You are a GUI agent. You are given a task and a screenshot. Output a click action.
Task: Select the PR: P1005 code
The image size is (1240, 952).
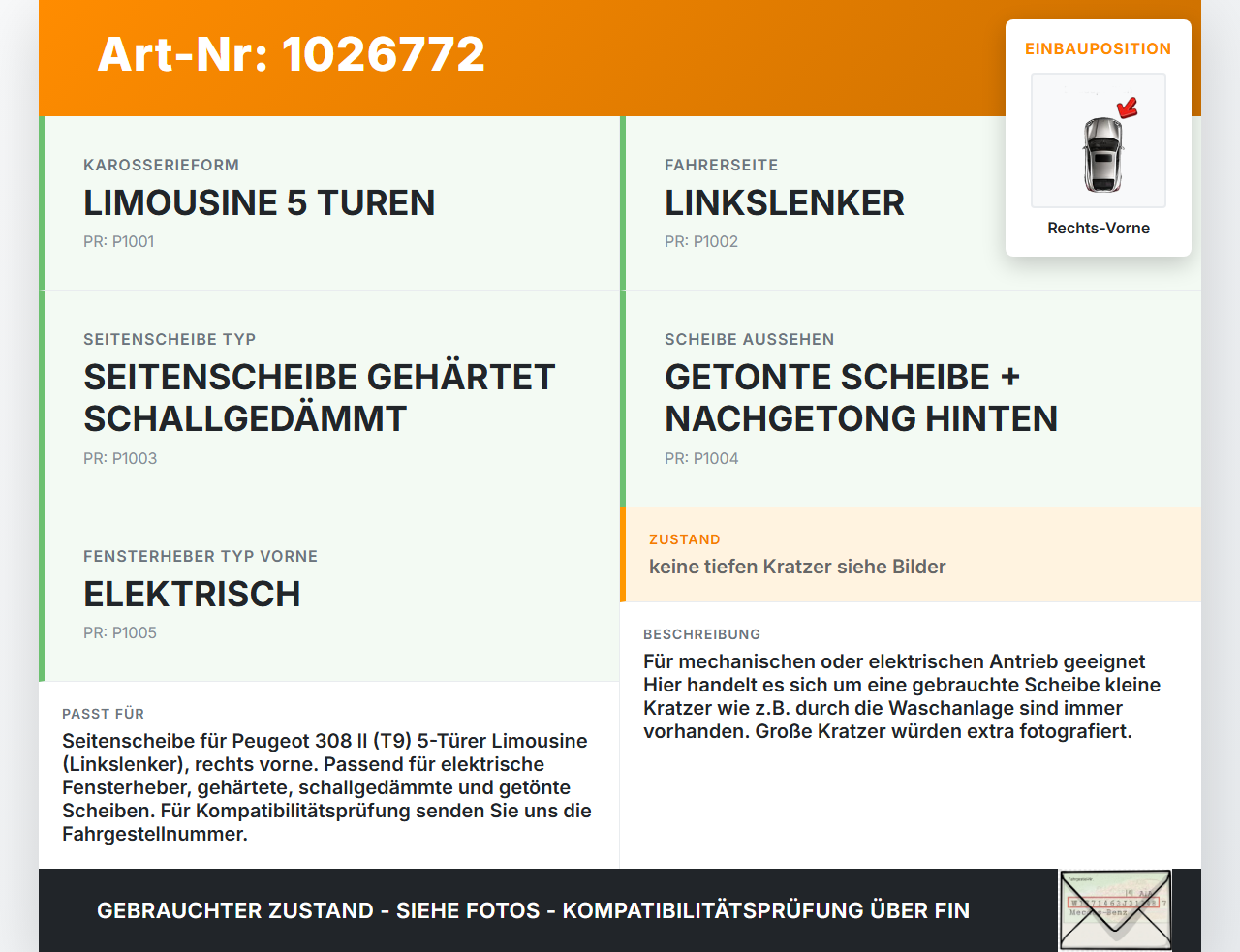(x=120, y=632)
